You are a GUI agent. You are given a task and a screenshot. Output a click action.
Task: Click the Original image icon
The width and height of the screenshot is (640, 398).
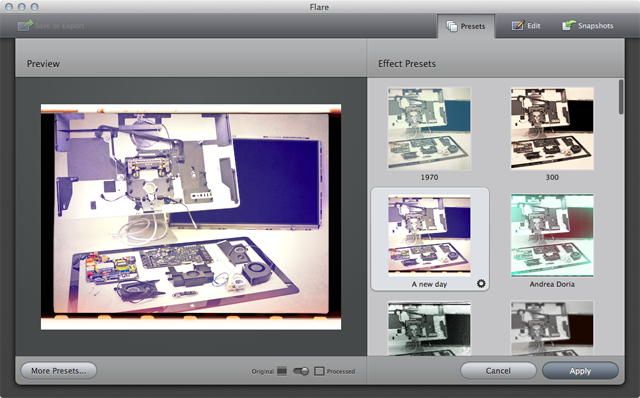pos(282,371)
